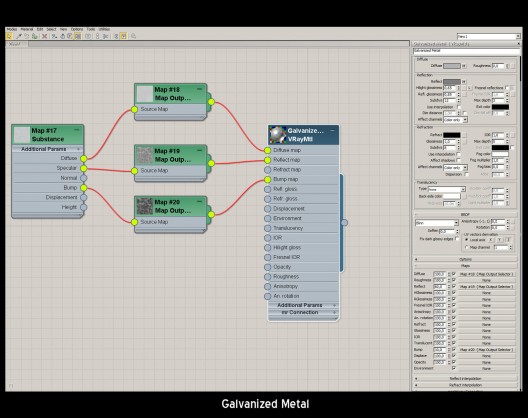Click the Galvanized VRayMtl preview sphere thumbnail
This screenshot has width=528, height=418.
tap(277, 134)
